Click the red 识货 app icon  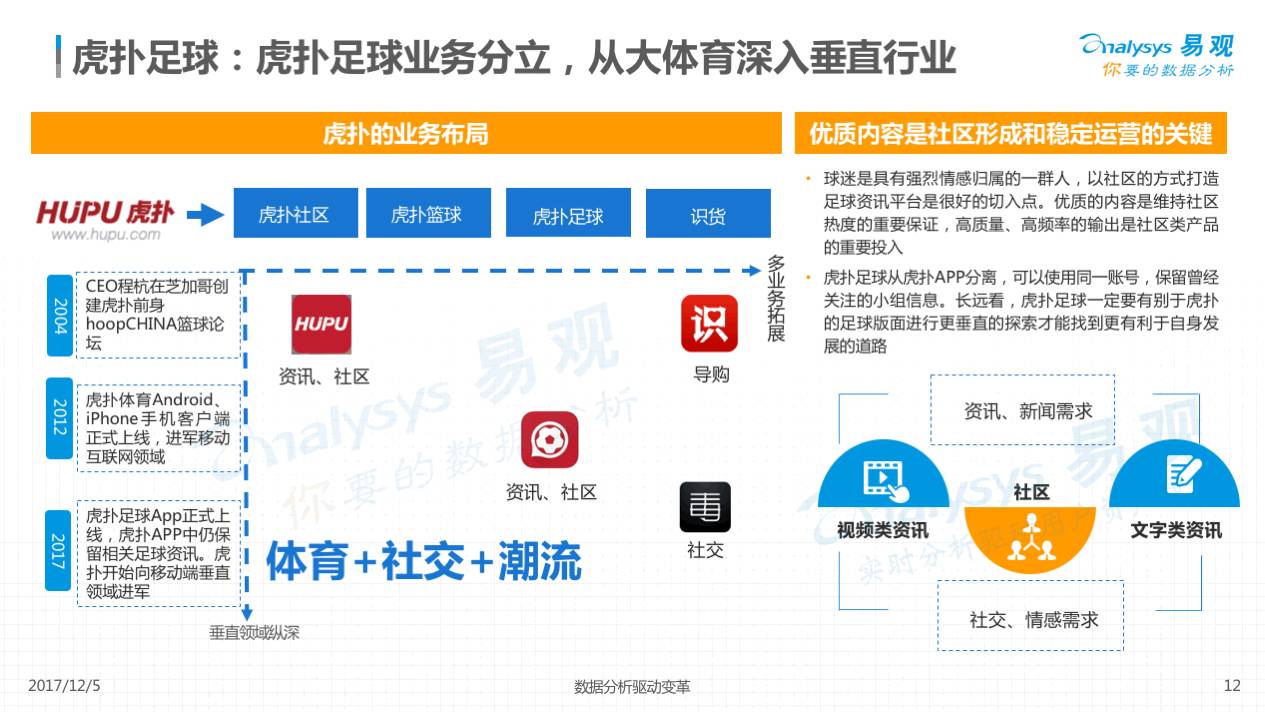click(709, 323)
